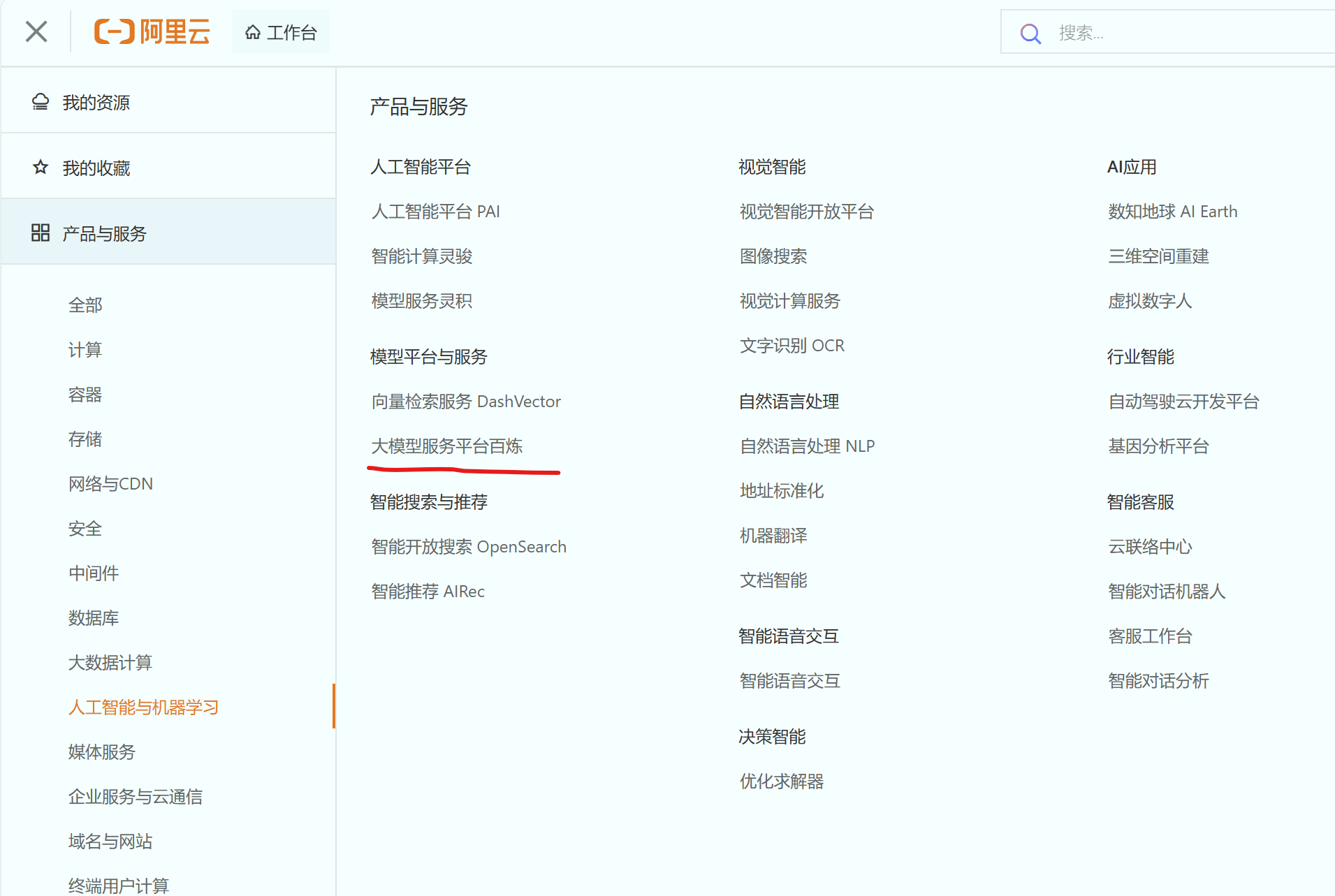Select the 网络与CDN category
The image size is (1335, 896).
(110, 483)
